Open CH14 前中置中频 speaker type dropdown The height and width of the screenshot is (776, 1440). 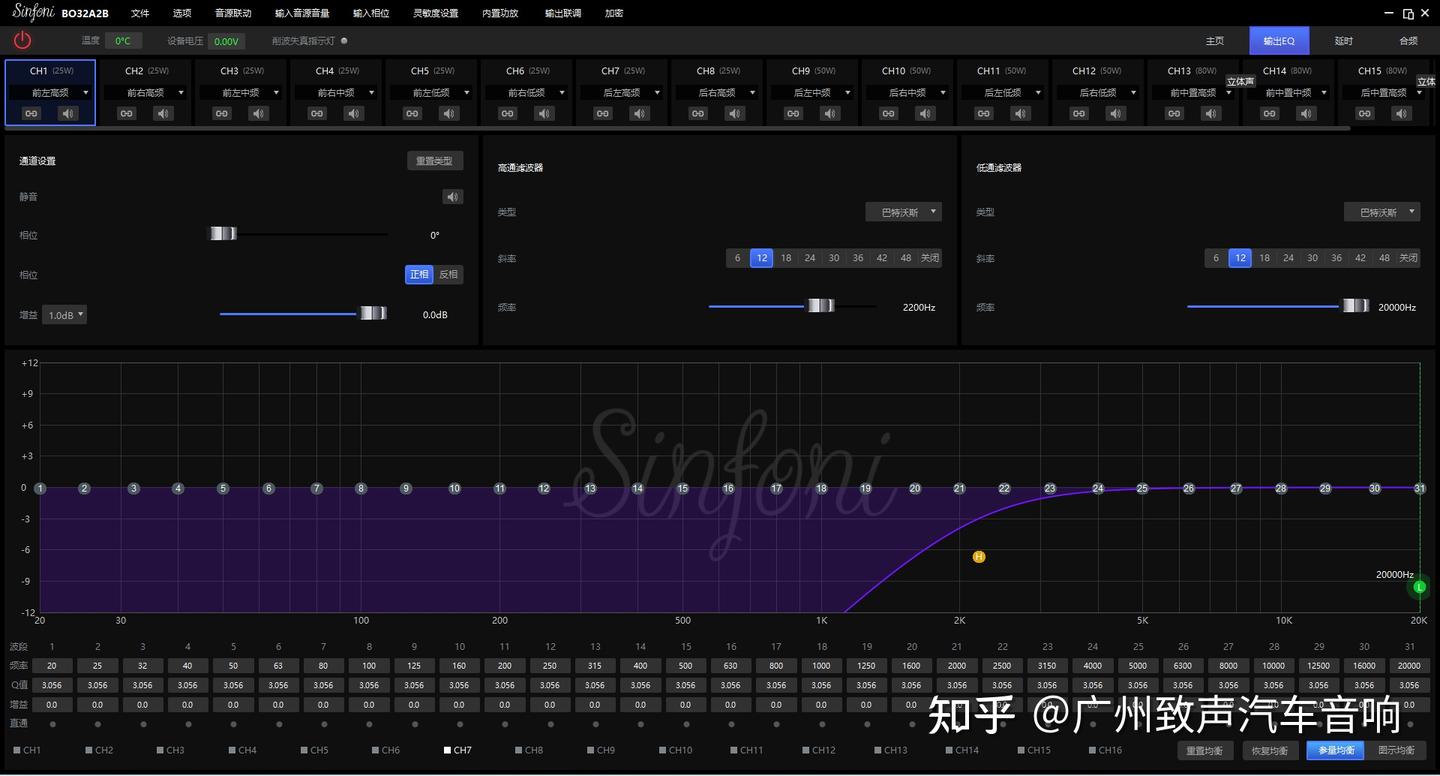point(1288,92)
